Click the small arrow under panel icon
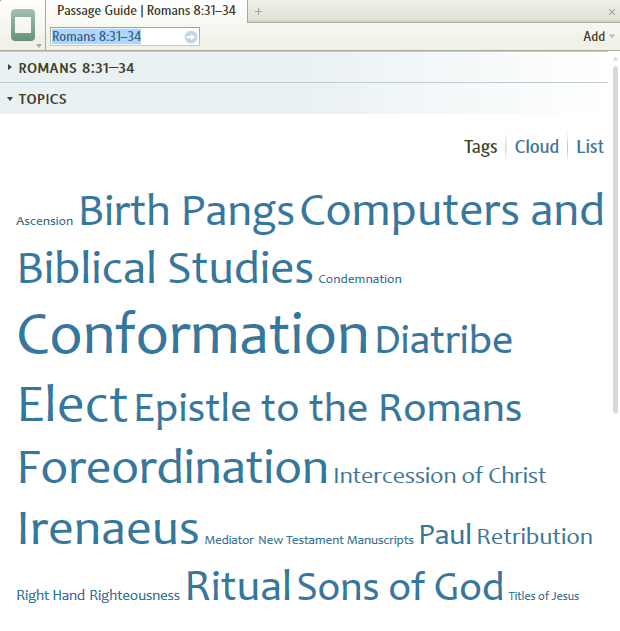 click(x=39, y=46)
